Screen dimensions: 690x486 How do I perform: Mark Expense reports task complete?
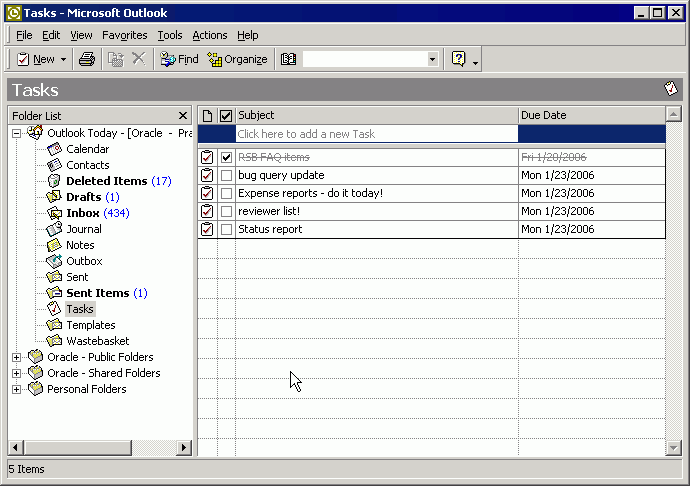tap(226, 193)
